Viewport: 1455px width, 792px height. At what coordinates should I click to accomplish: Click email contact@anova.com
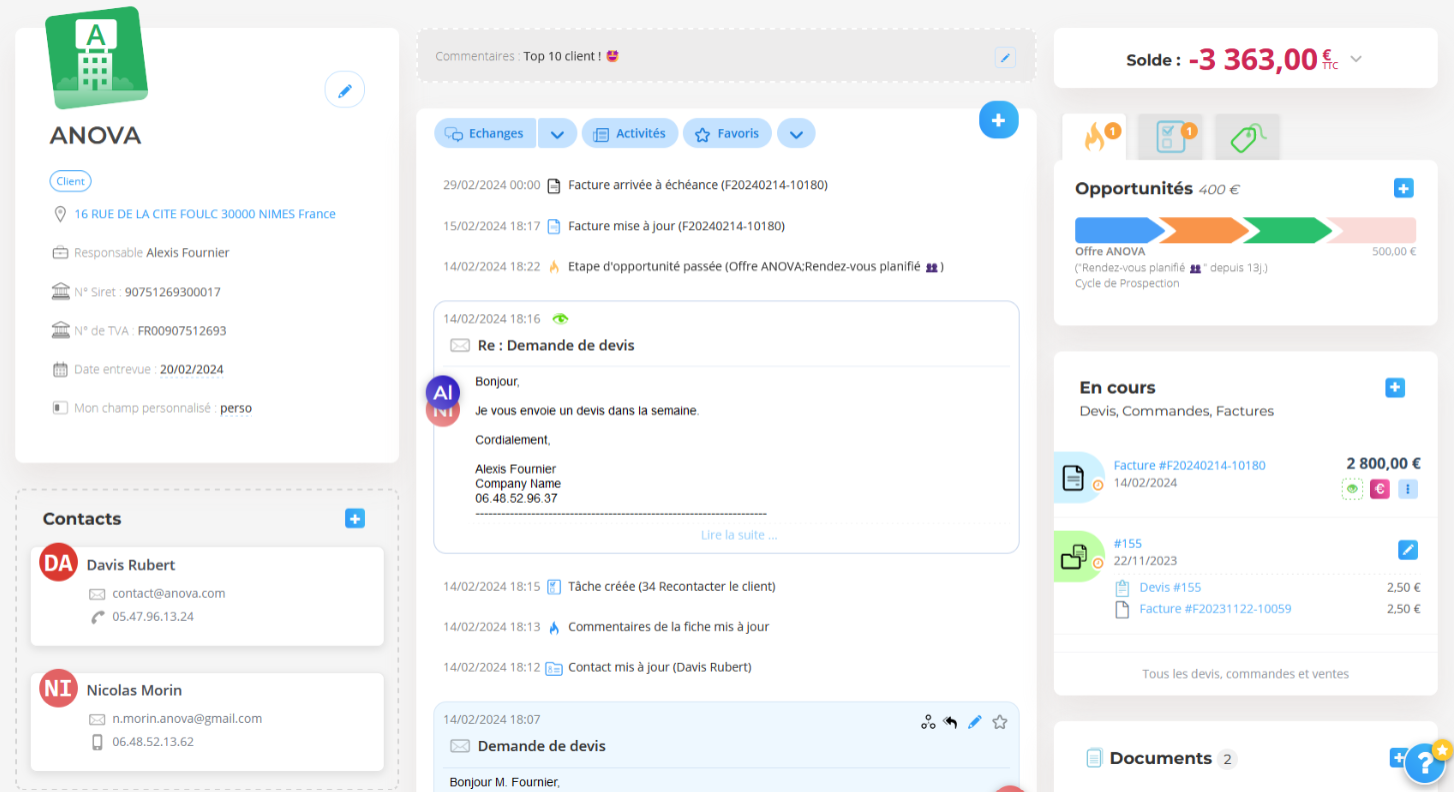(168, 593)
